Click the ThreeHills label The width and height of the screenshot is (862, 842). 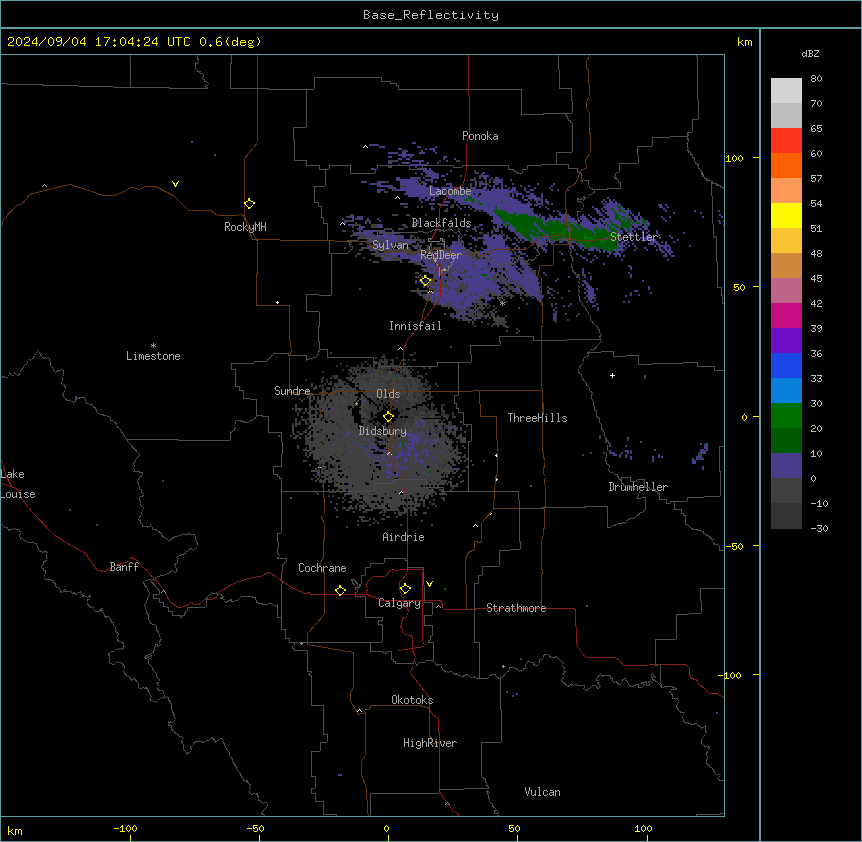pyautogui.click(x=537, y=418)
